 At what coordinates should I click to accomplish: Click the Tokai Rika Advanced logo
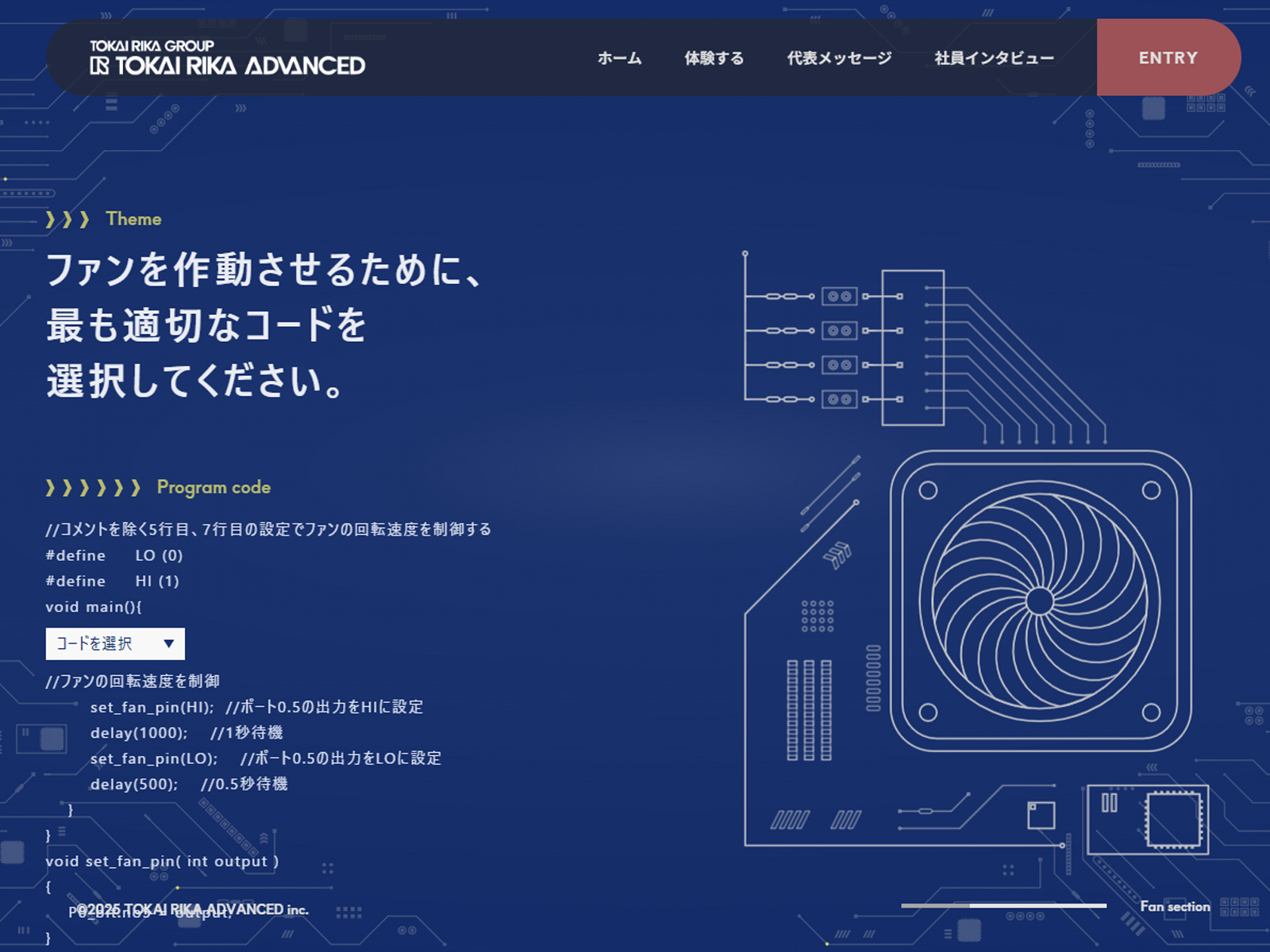227,57
